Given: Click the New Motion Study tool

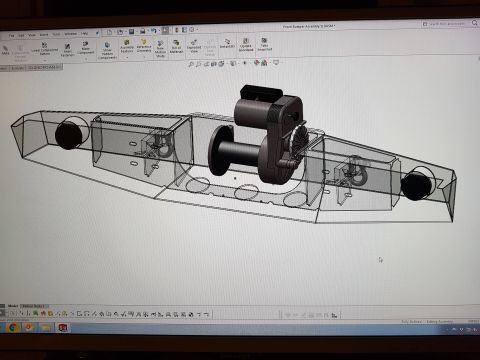Looking at the screenshot, I should coord(160,49).
